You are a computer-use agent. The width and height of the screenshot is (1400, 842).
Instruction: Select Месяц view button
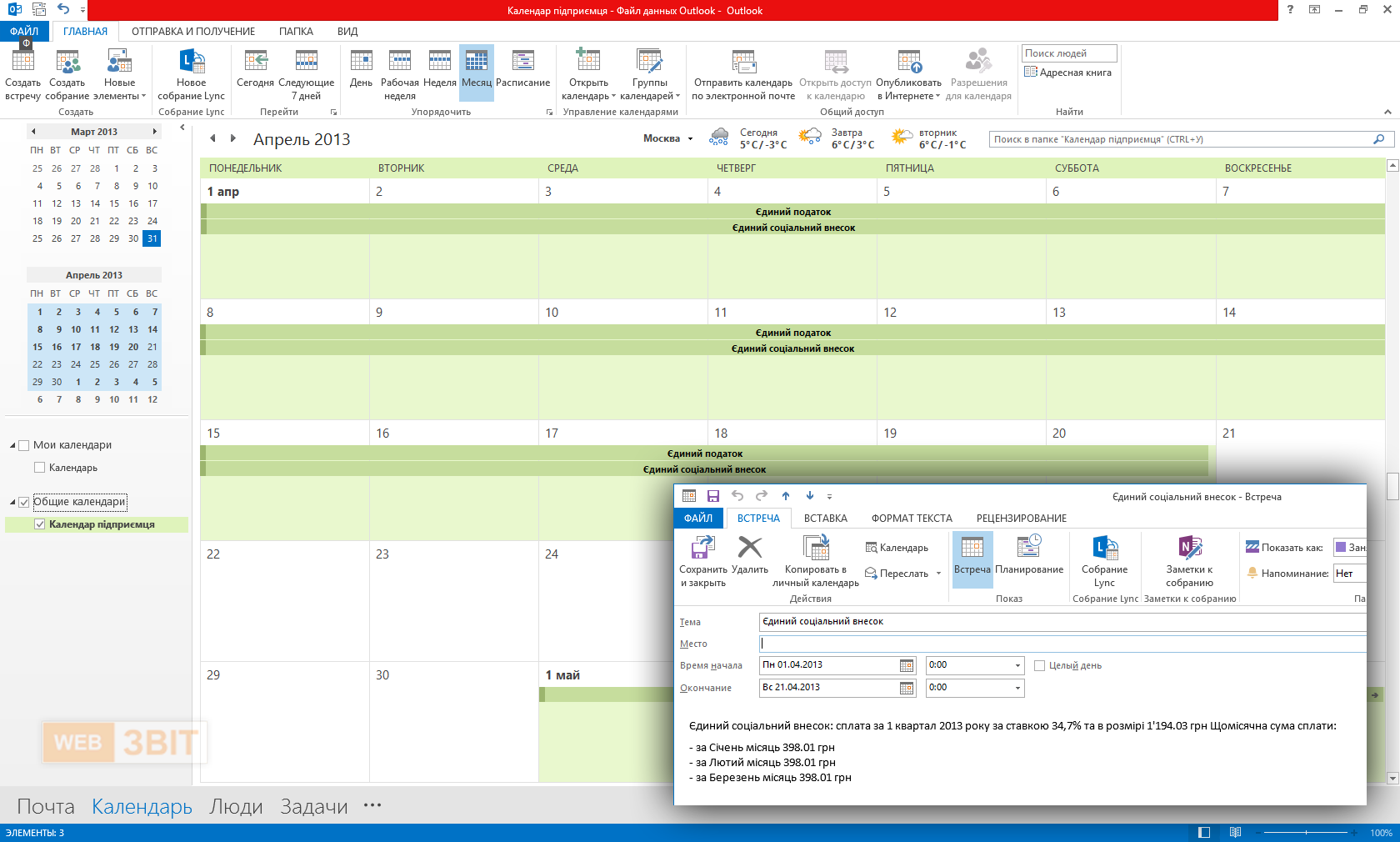point(477,73)
